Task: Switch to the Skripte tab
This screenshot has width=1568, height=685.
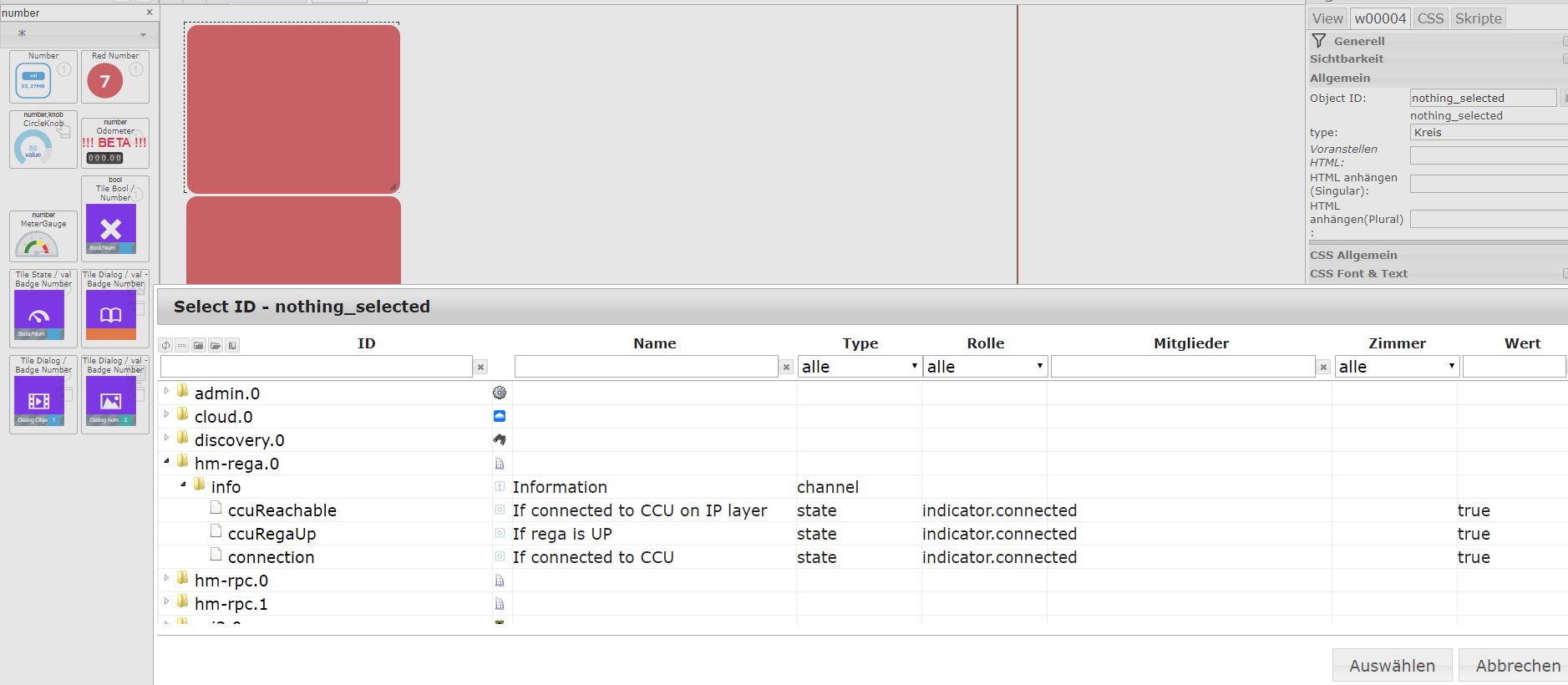Action: tap(1478, 18)
